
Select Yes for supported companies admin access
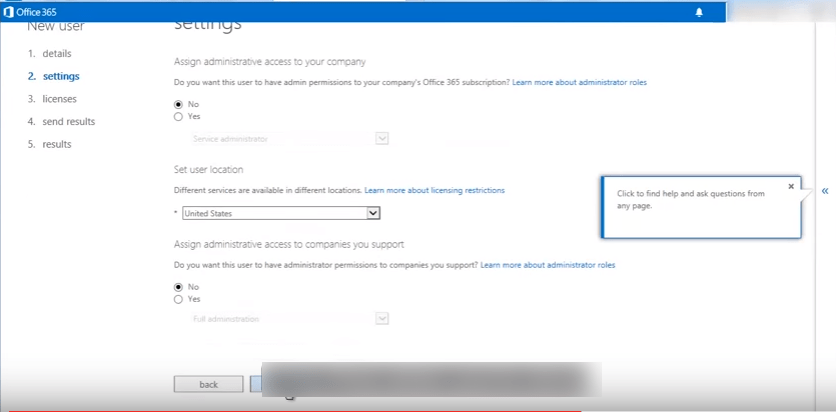179,299
